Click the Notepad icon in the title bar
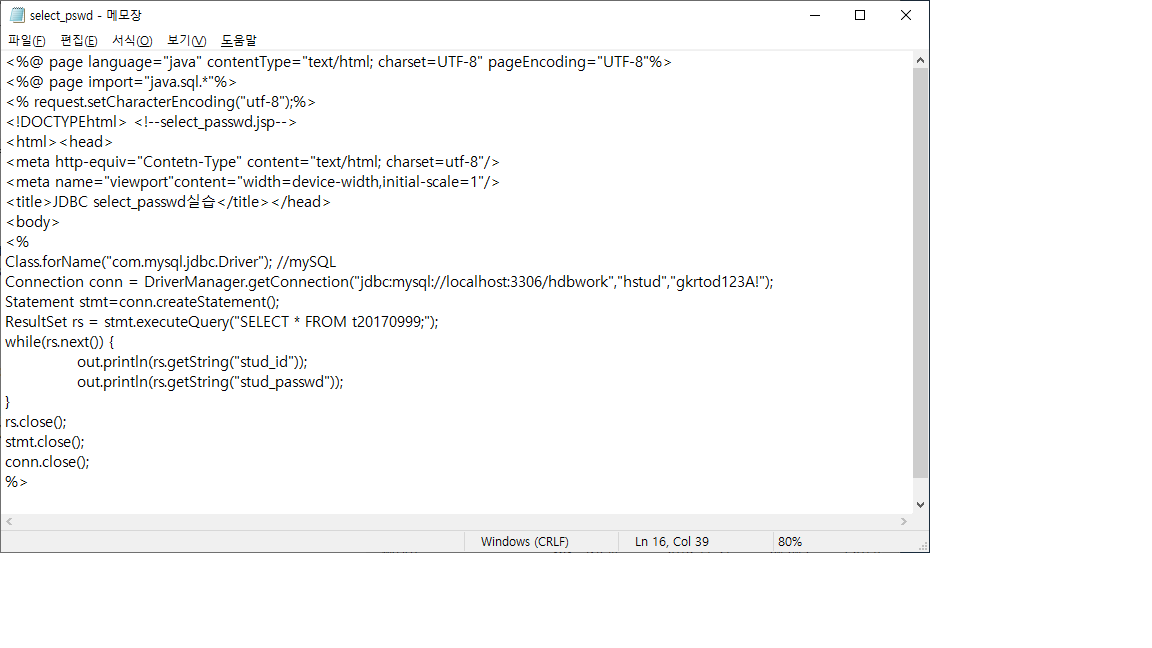Image resolution: width=1152 pixels, height=648 pixels. click(17, 15)
